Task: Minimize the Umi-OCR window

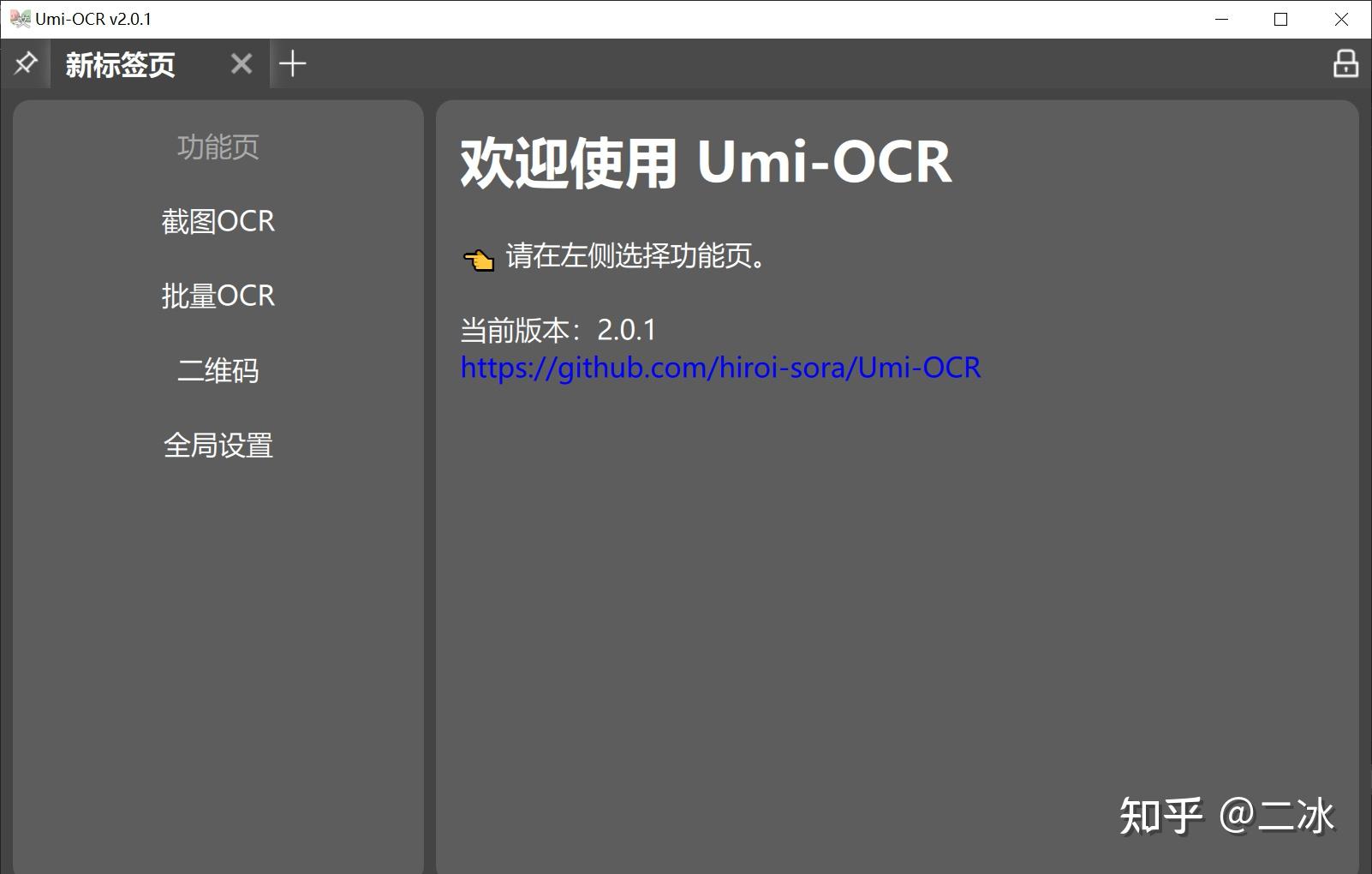Action: tap(1220, 18)
